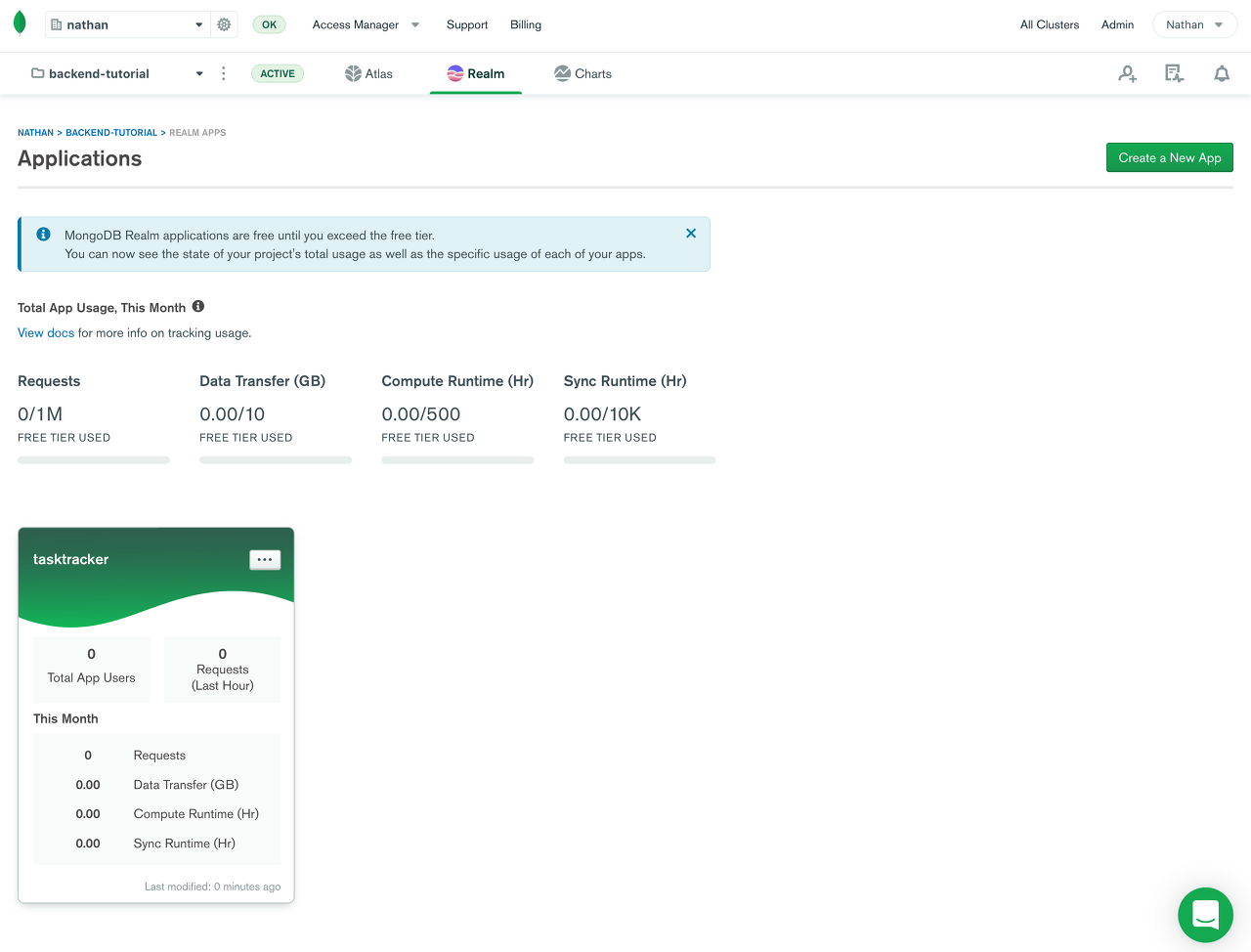Image resolution: width=1251 pixels, height=952 pixels.
Task: Click the Atlas leaf icon
Action: pyautogui.click(x=353, y=73)
